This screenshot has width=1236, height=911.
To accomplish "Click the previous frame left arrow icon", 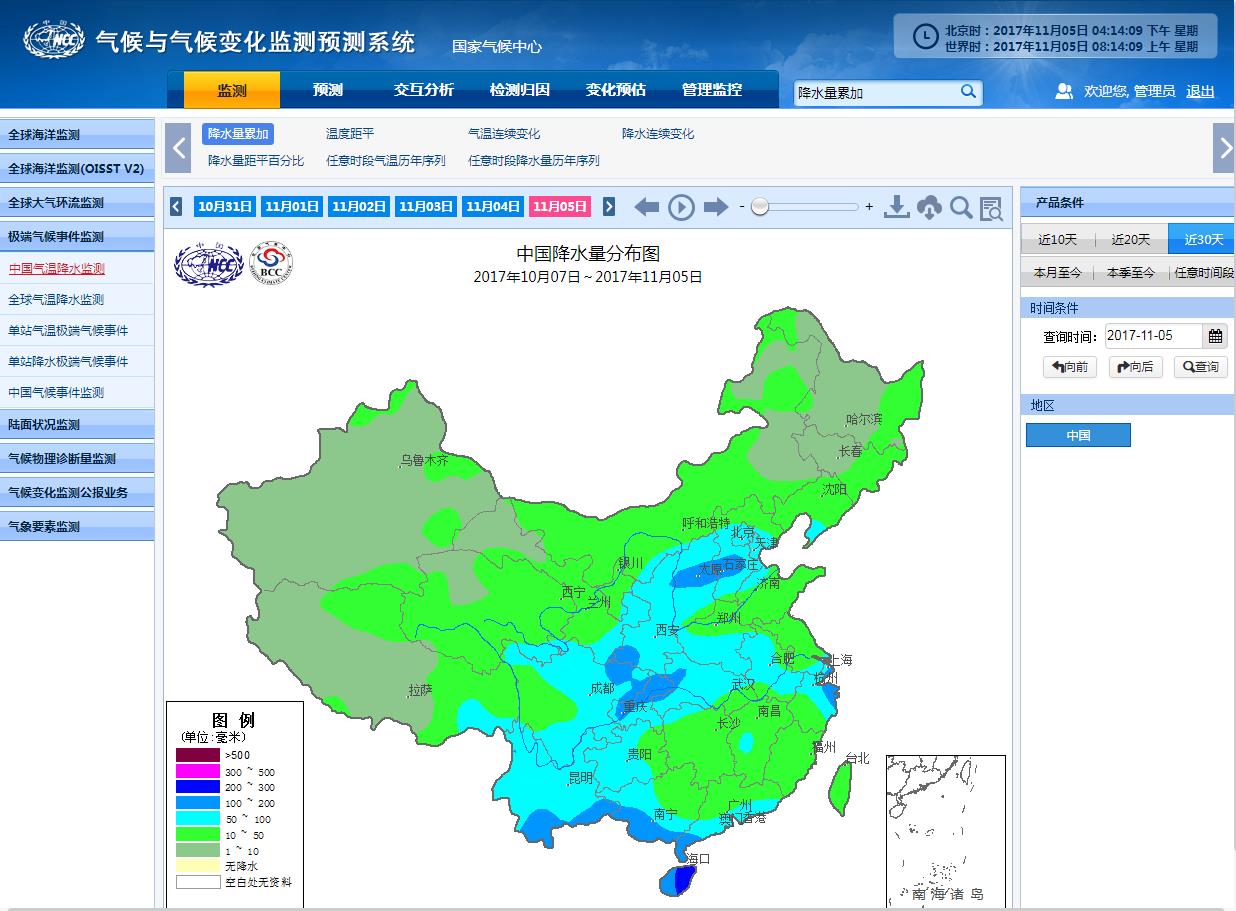I will point(647,207).
